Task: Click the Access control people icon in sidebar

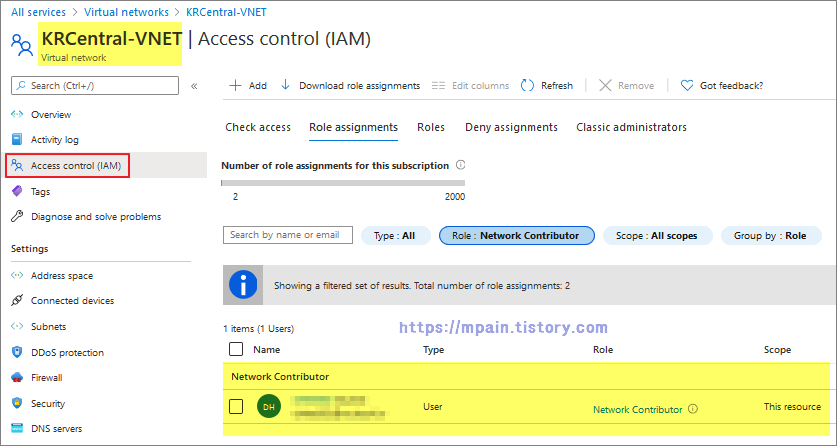Action: point(17,165)
